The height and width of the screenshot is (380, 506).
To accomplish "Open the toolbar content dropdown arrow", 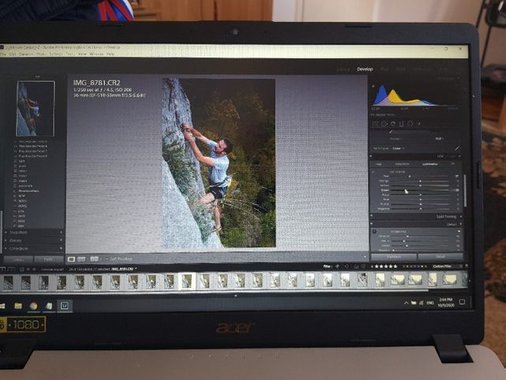I will (x=365, y=257).
